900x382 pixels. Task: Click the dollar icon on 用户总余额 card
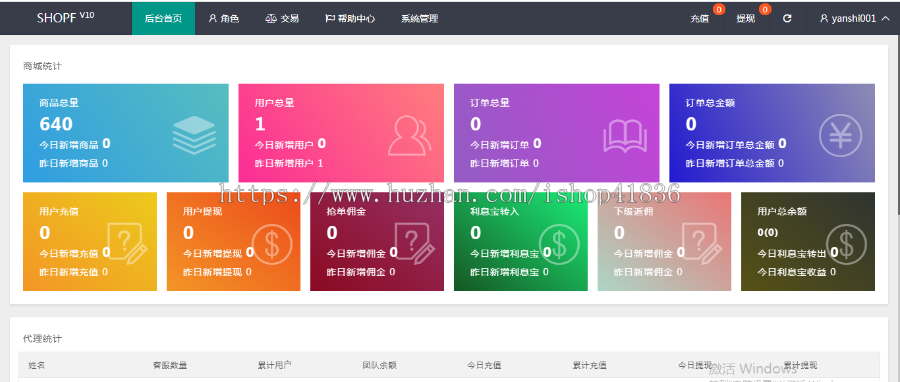click(846, 244)
